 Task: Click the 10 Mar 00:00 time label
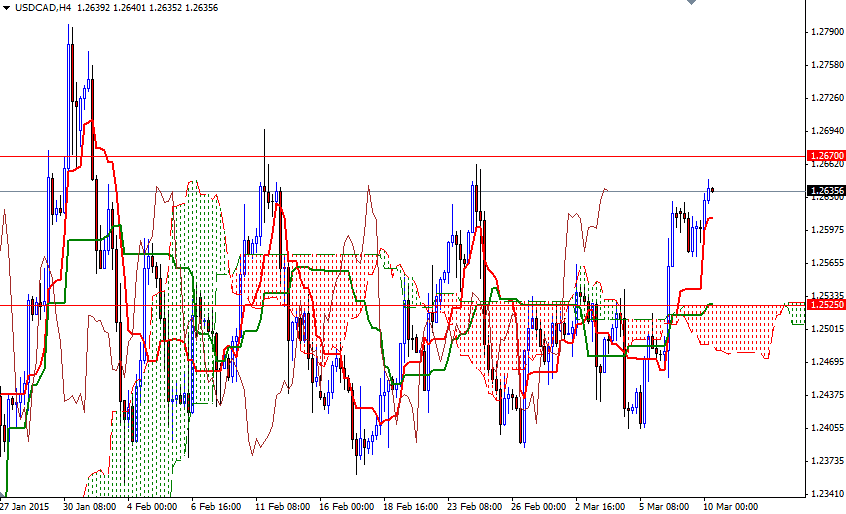click(x=730, y=507)
